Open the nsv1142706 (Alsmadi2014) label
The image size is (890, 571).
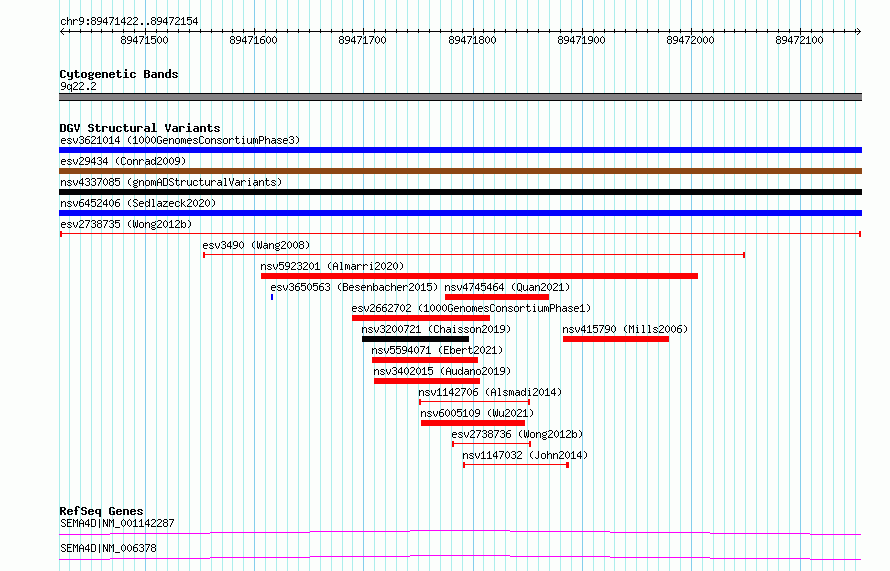pos(490,392)
